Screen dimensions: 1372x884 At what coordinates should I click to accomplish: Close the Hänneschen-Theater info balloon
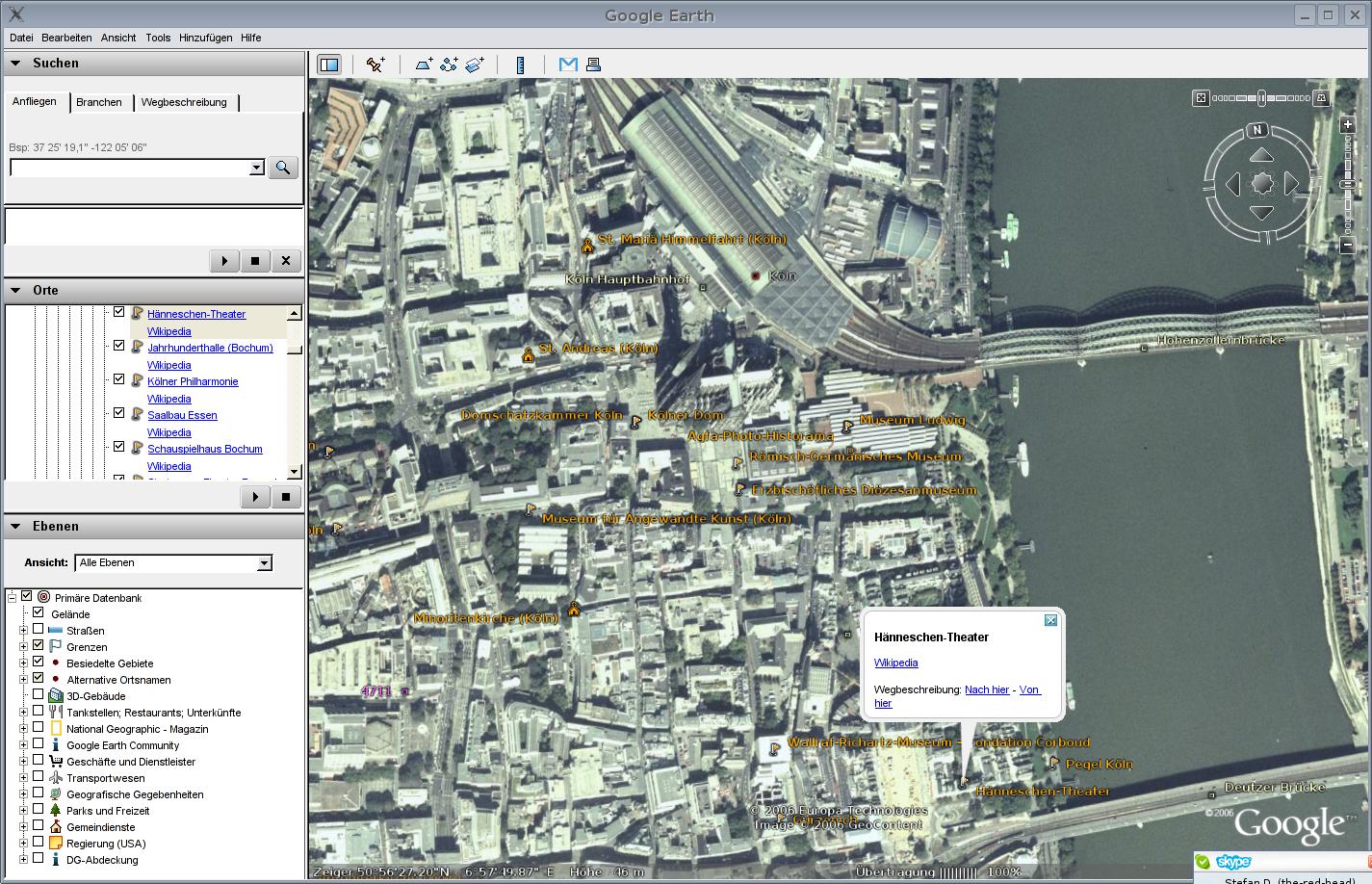click(1050, 620)
